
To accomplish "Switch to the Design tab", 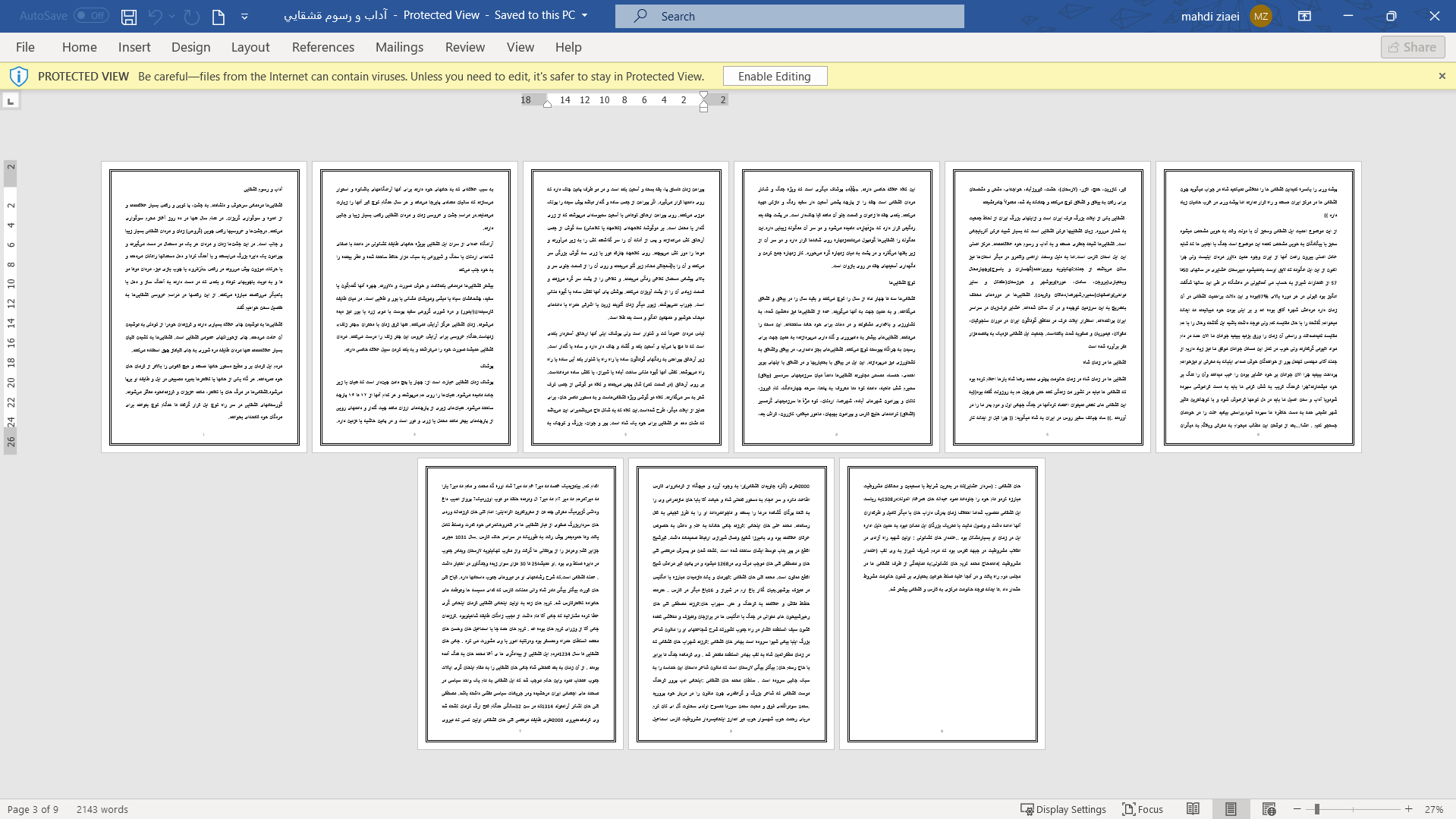I will [190, 47].
